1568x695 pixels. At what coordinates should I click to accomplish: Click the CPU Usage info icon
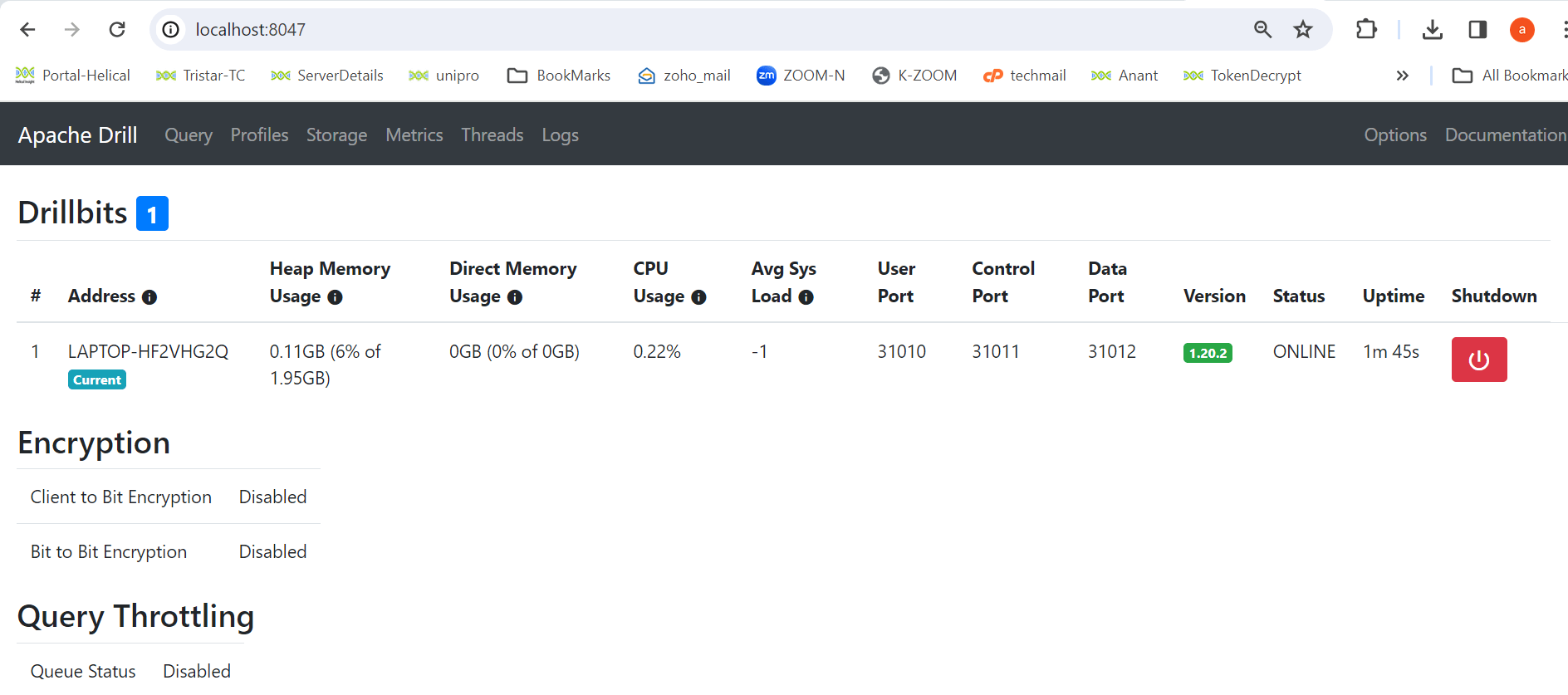click(699, 297)
